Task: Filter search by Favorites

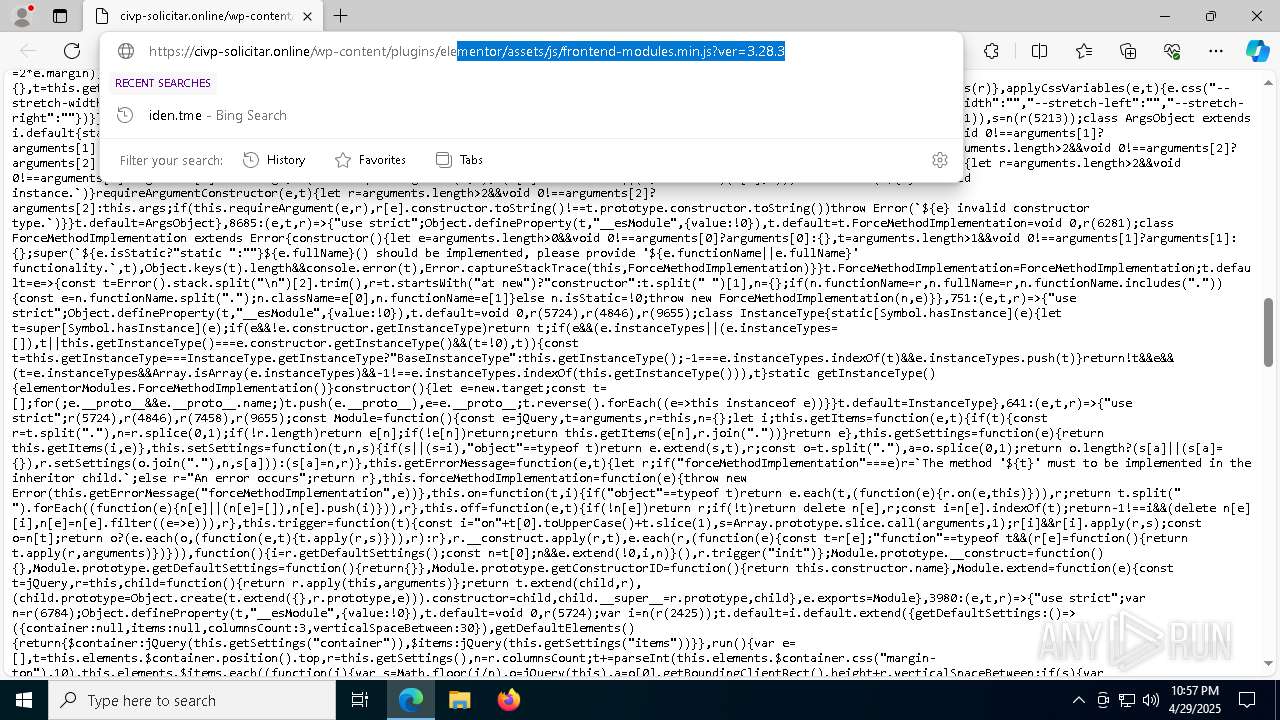Action: [370, 160]
